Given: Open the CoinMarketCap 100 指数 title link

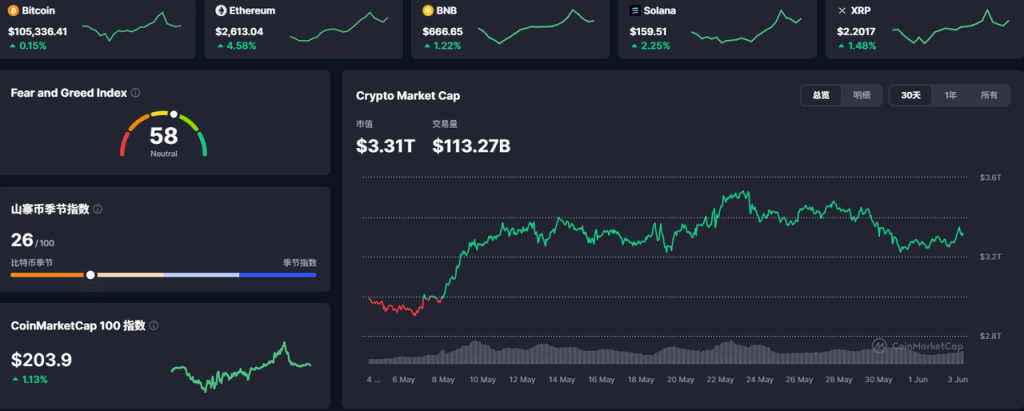Looking at the screenshot, I should 78,326.
